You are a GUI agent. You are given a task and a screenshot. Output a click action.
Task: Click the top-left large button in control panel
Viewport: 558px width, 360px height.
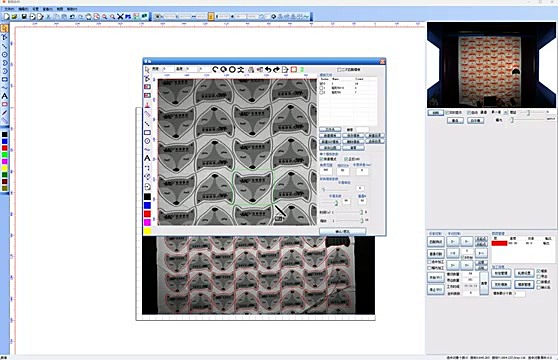click(436, 242)
